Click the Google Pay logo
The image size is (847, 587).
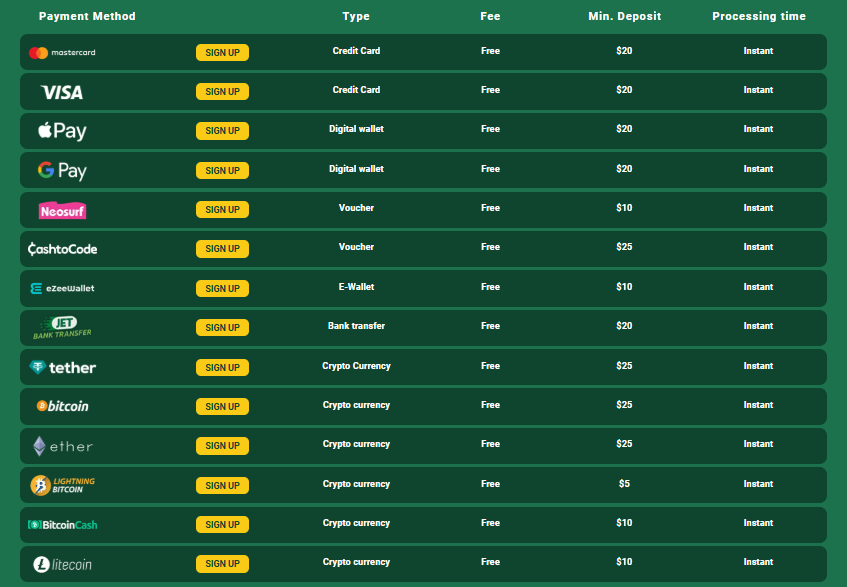[x=62, y=171]
